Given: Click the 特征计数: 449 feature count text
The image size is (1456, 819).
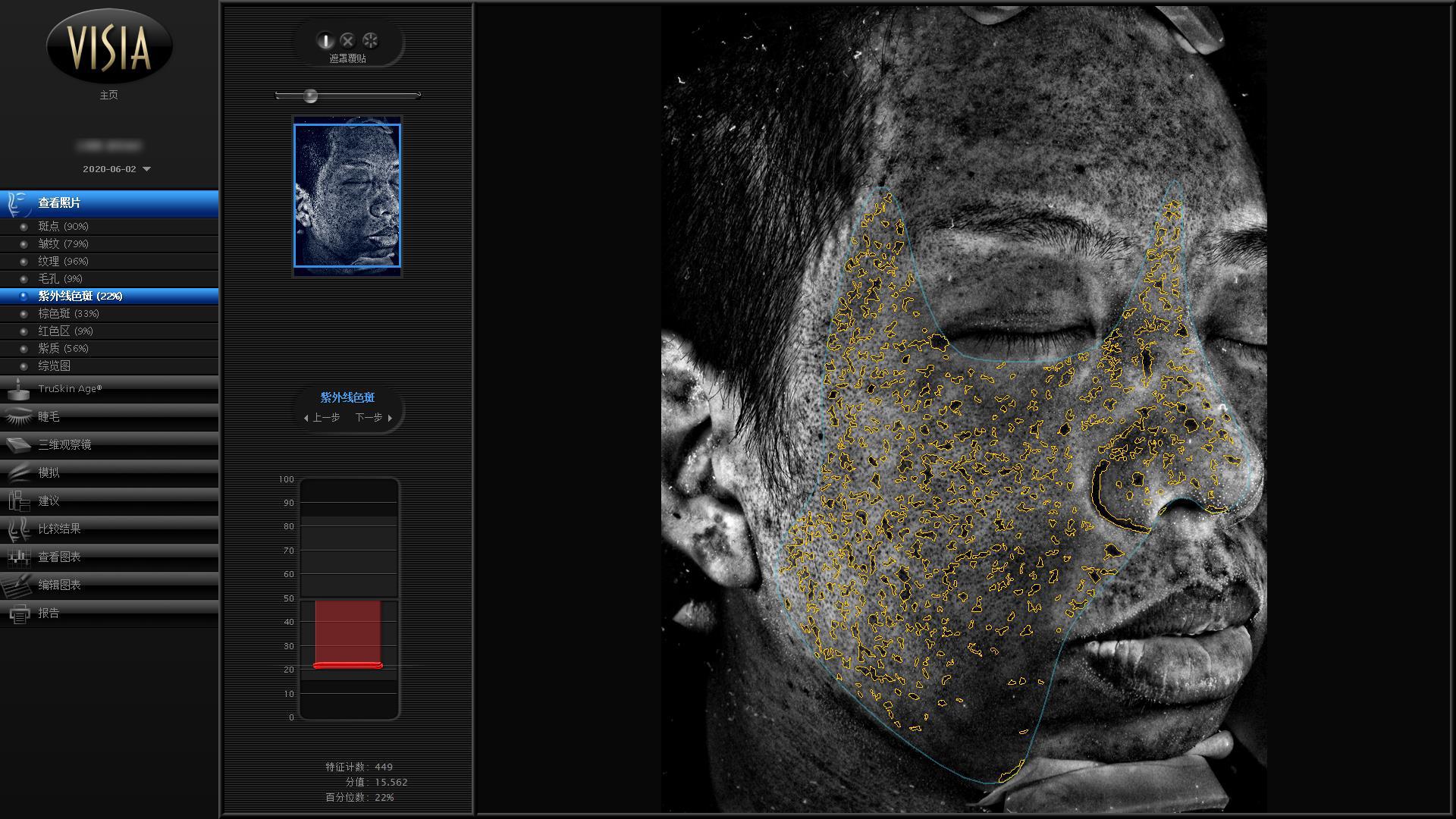Looking at the screenshot, I should coord(359,767).
